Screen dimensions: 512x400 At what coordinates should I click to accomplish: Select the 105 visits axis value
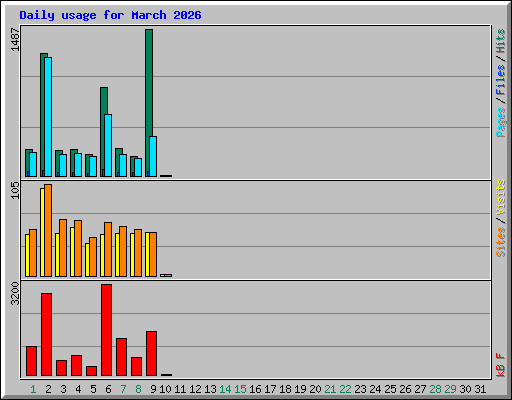point(15,190)
